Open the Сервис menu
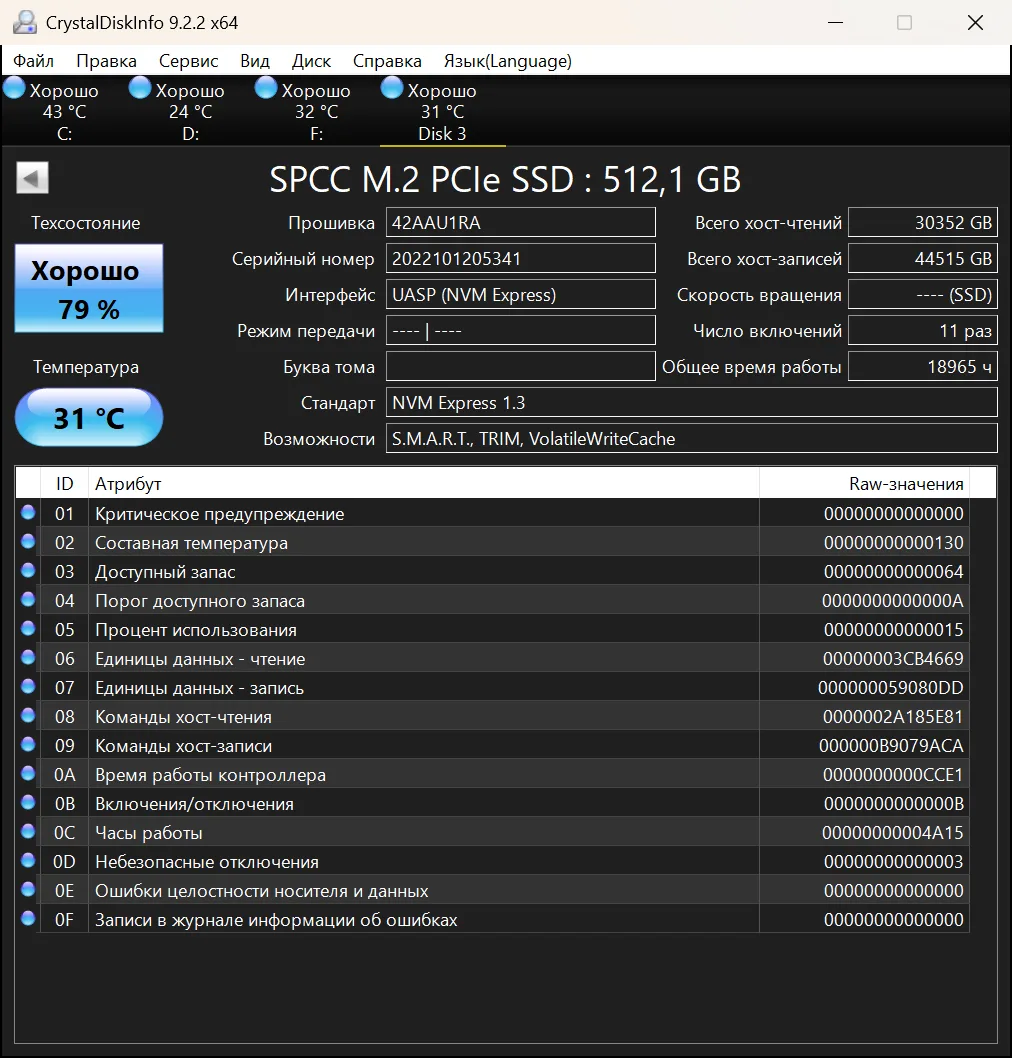 click(188, 61)
